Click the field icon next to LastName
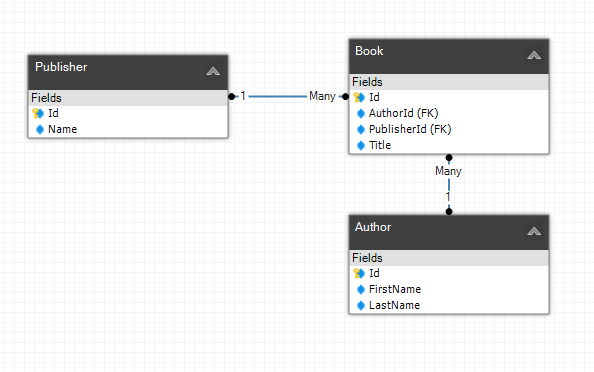The width and height of the screenshot is (594, 372). tap(361, 305)
